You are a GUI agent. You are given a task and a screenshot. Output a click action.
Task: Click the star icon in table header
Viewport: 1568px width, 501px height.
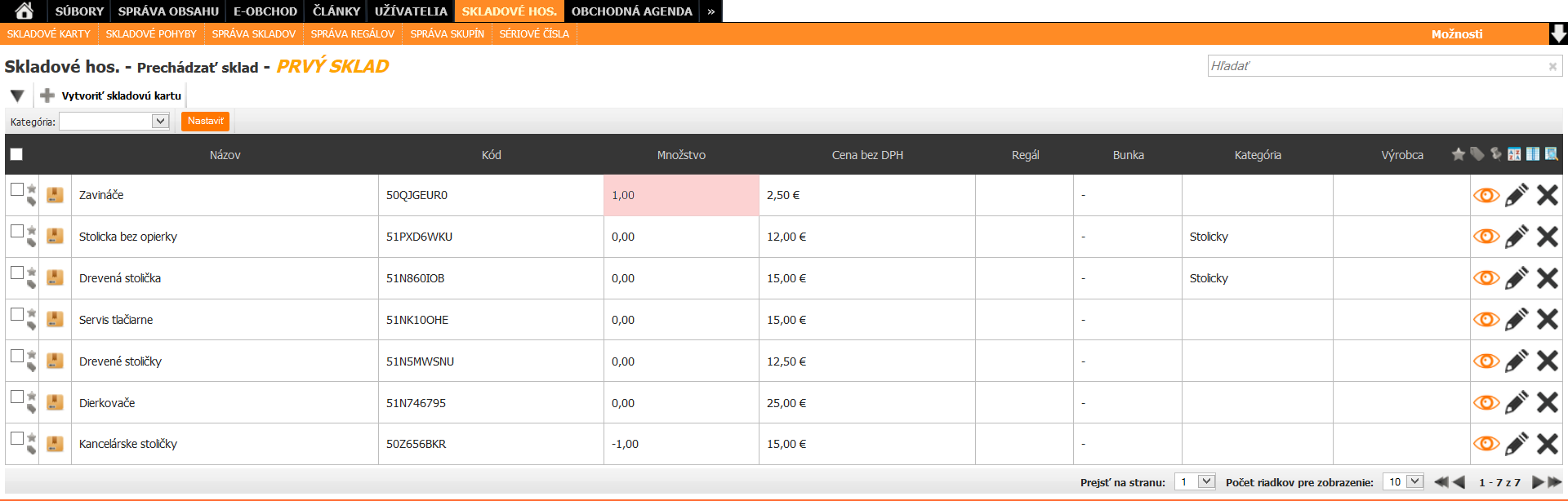tap(1459, 153)
